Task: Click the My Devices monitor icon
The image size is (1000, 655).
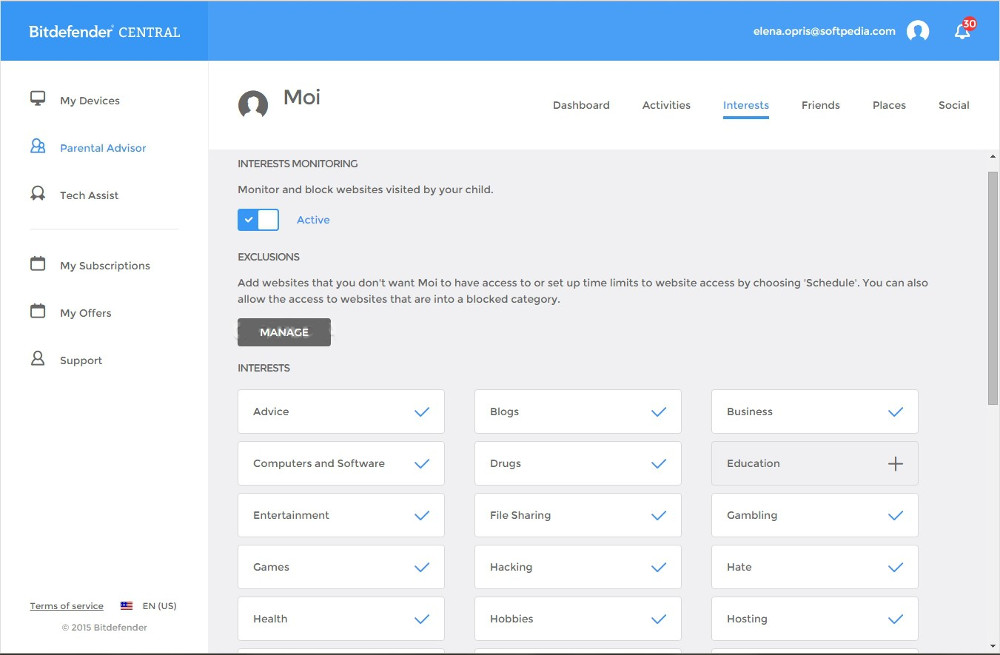Action: pos(38,99)
